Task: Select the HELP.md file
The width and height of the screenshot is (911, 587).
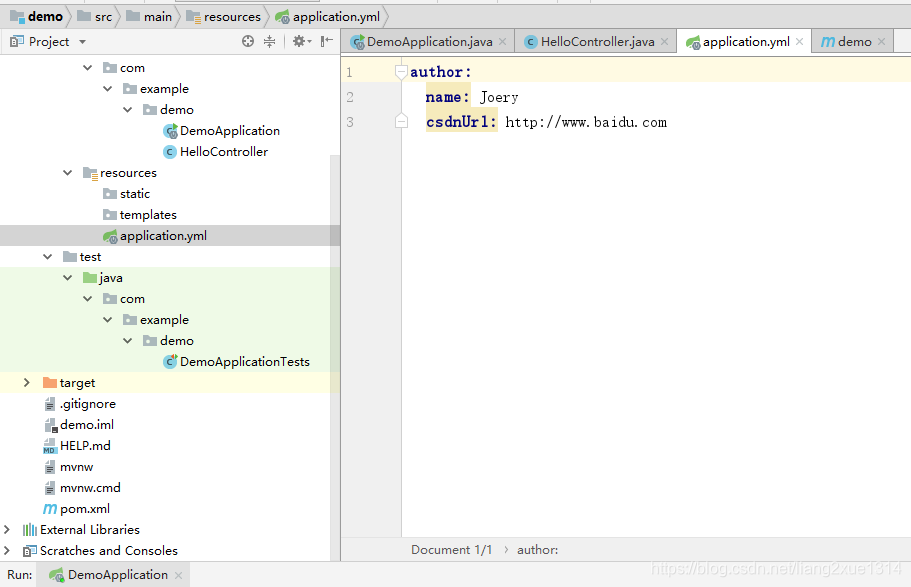Action: 85,446
